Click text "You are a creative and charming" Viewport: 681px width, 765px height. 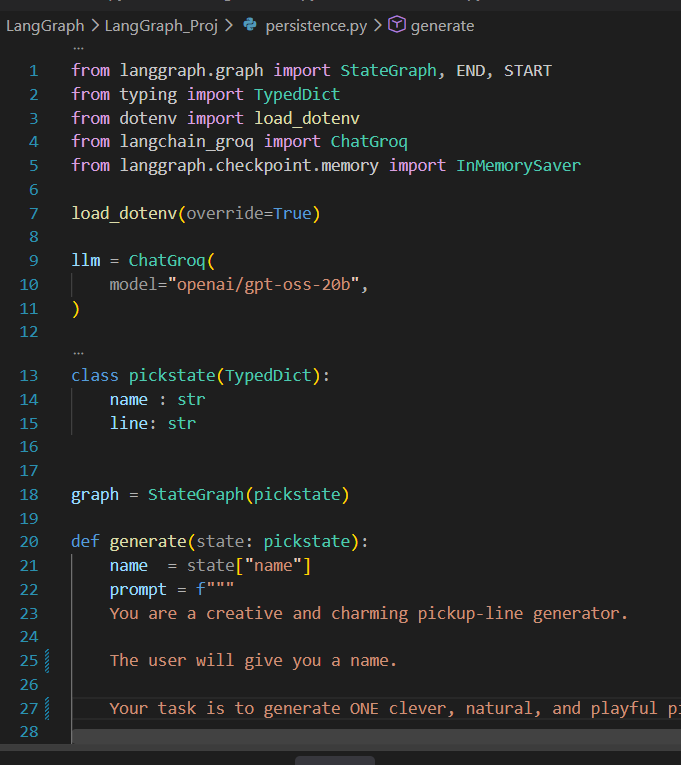(259, 614)
